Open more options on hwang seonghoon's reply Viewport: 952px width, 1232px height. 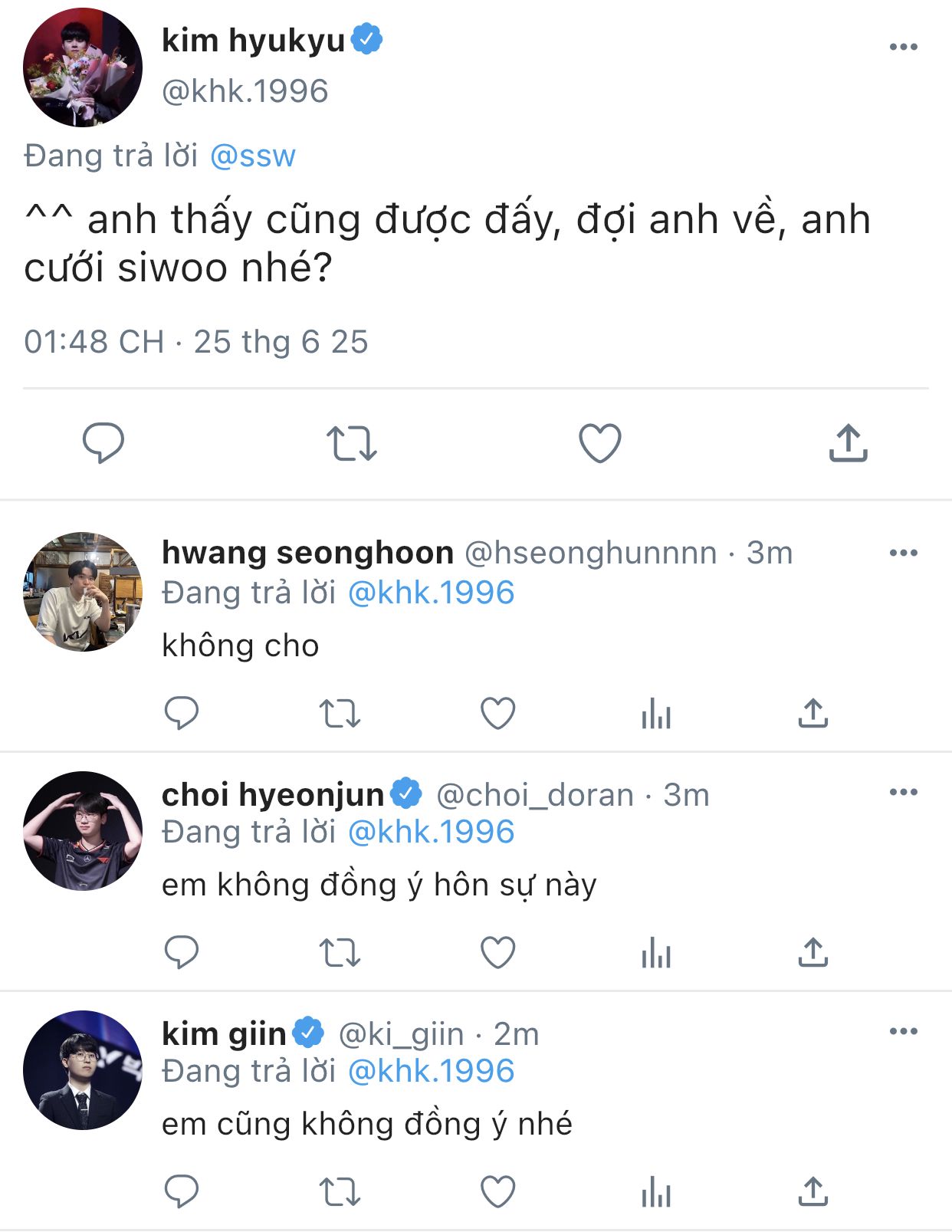coord(903,553)
